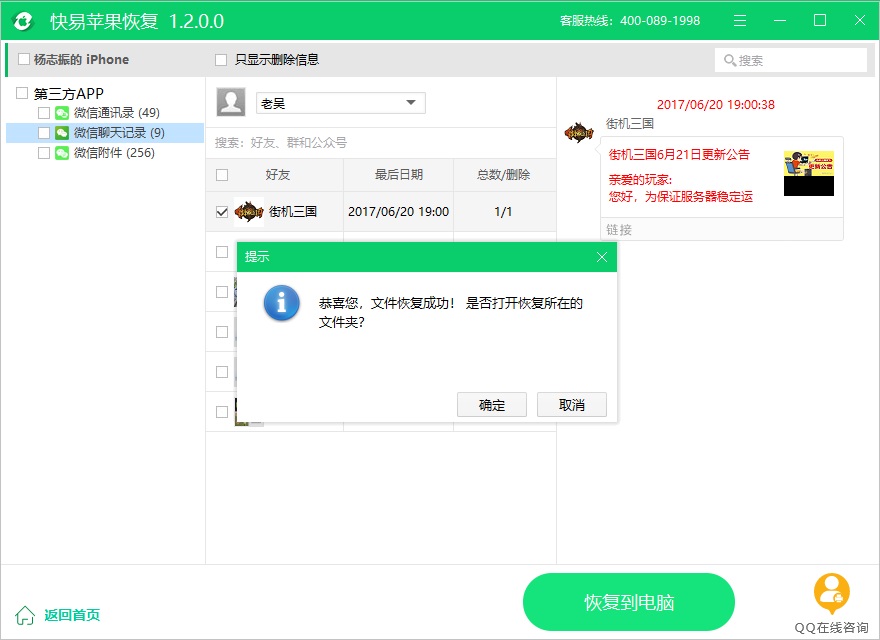
Task: Click the app logo in title bar
Action: tap(22, 21)
